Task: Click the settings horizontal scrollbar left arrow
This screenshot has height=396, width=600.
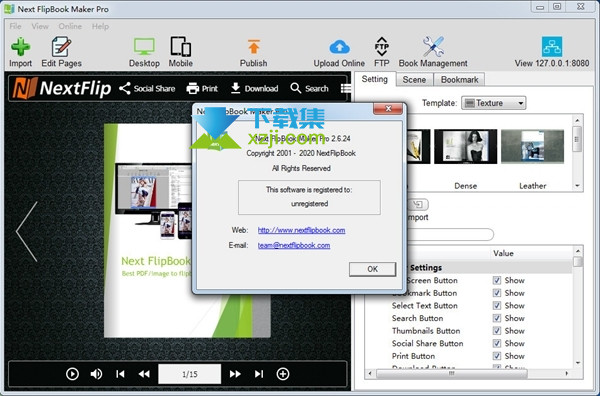Action: click(x=370, y=373)
